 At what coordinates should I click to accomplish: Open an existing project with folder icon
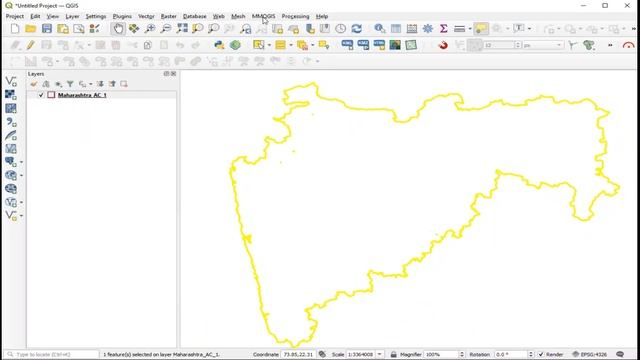click(31, 29)
